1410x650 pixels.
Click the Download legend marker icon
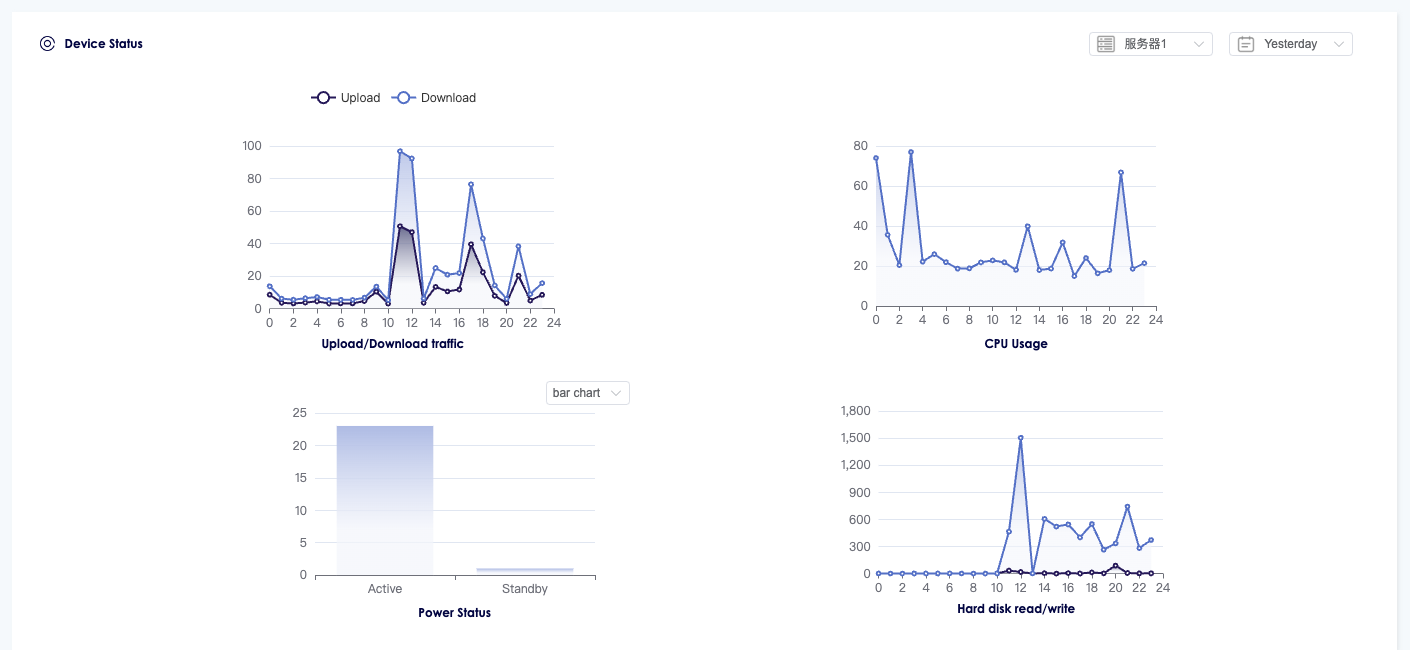pos(403,98)
